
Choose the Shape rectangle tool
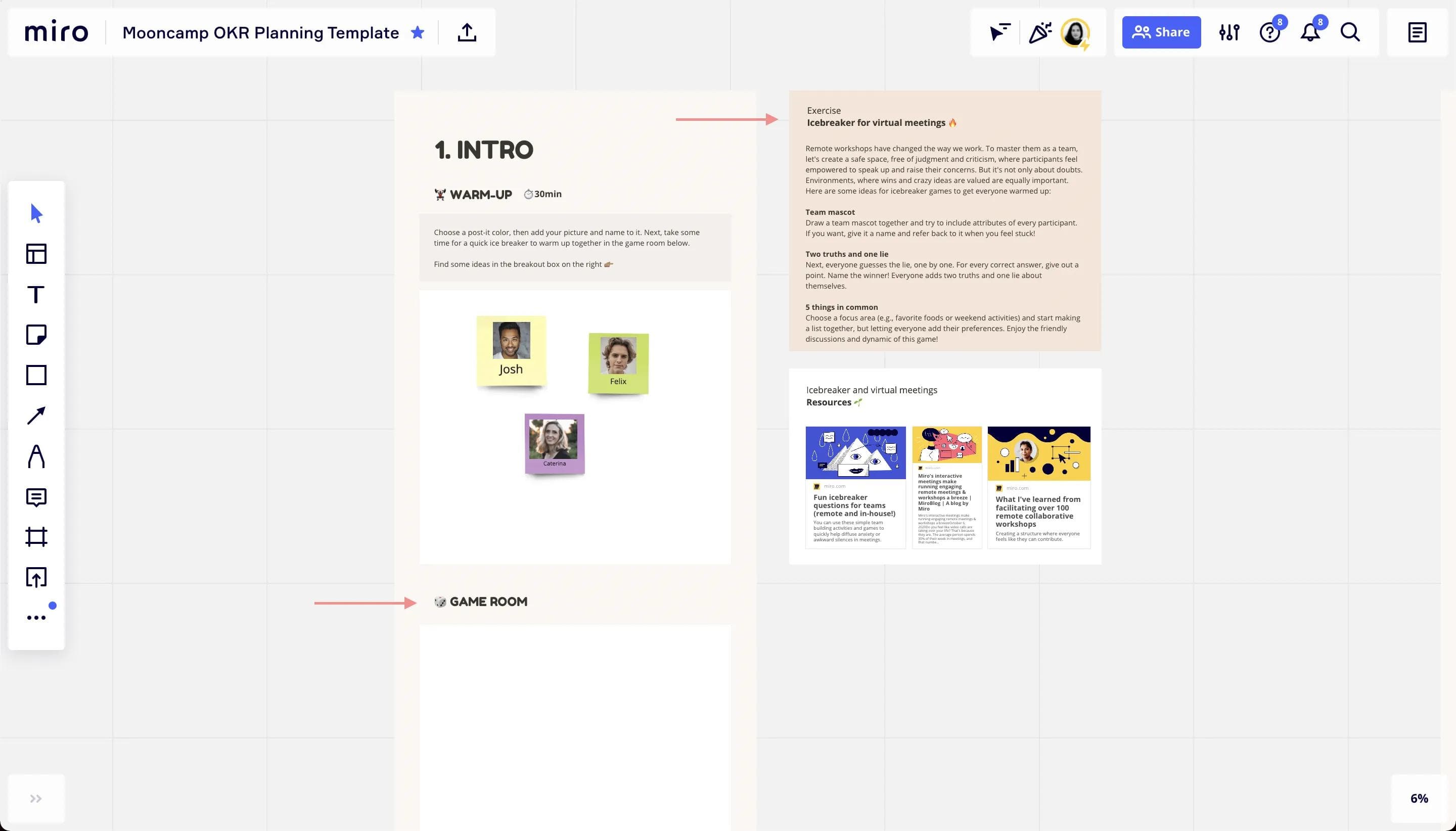click(36, 375)
